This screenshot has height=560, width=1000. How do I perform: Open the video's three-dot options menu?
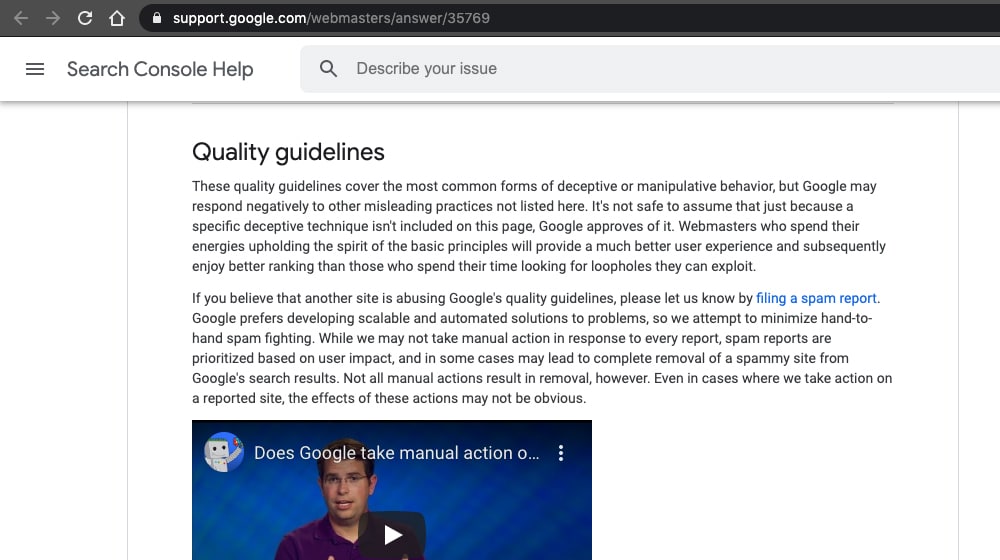coord(561,453)
